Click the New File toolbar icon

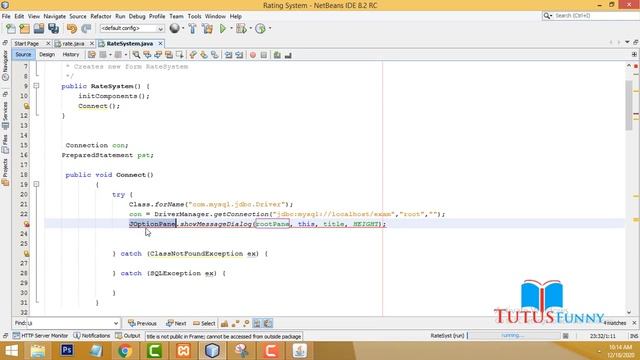(x=11, y=29)
